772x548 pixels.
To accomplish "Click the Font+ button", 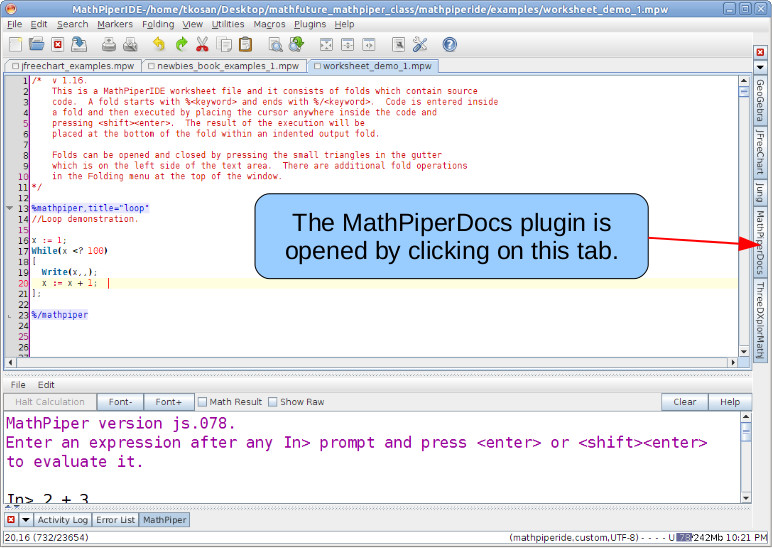I will pos(168,402).
